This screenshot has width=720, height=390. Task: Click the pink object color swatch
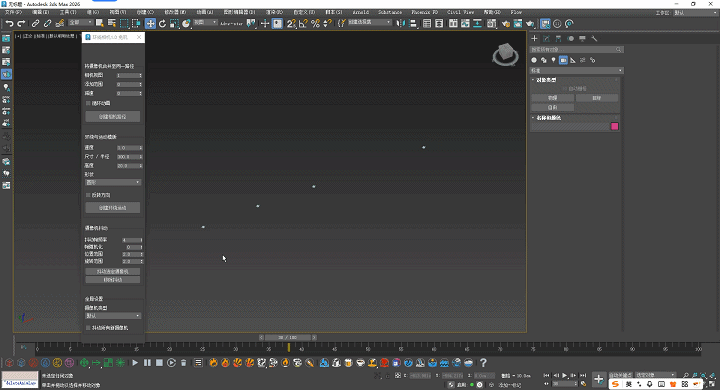[614, 126]
